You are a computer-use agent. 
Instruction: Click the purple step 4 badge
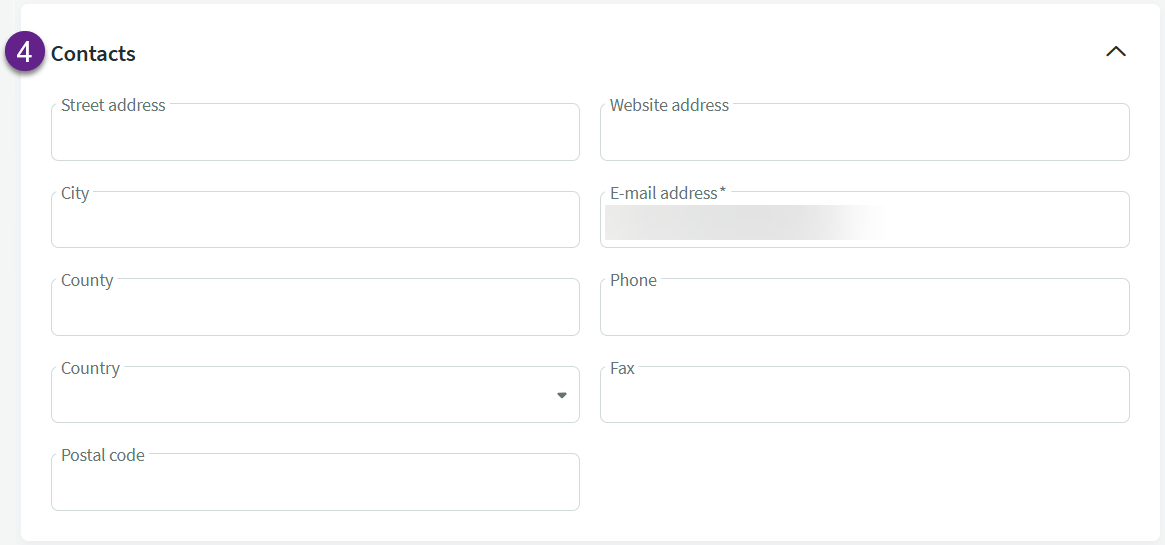point(25,53)
